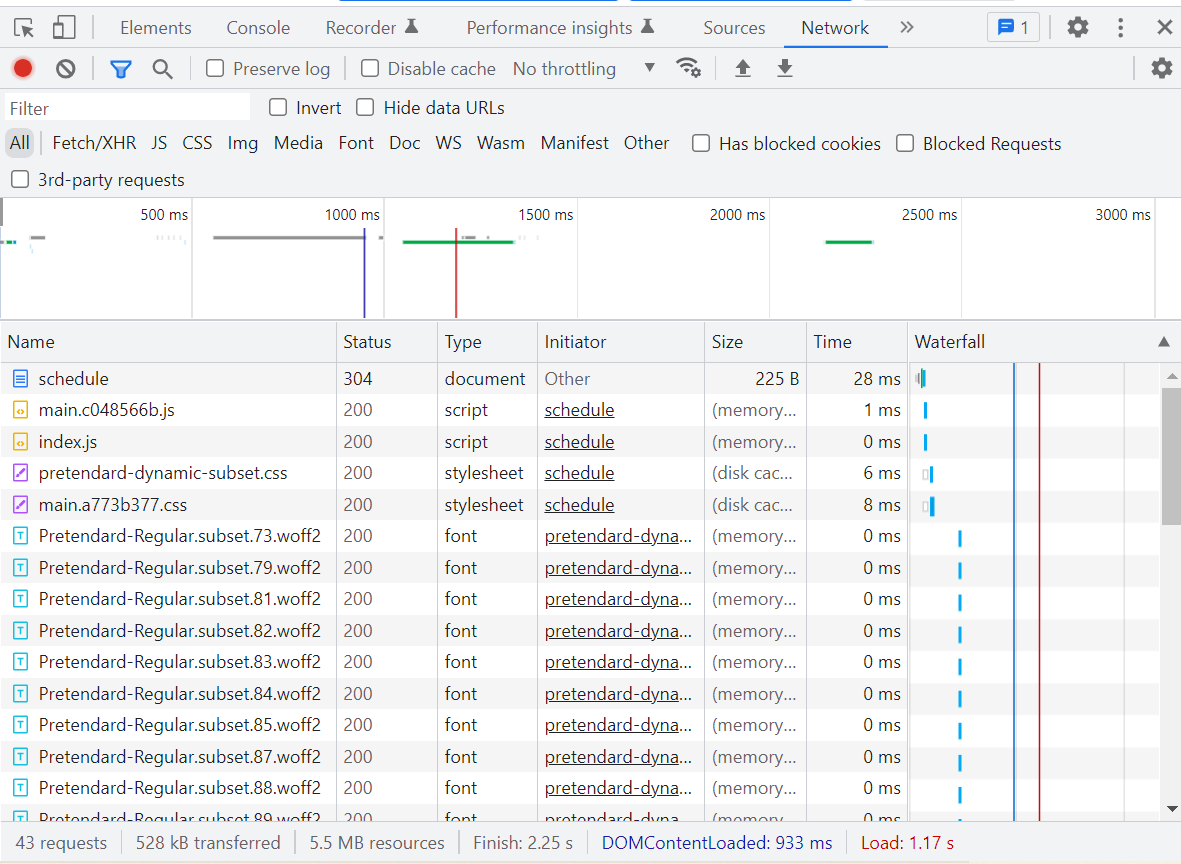Toggle the filter funnel icon
Viewport: 1181px width, 864px height.
tap(121, 69)
